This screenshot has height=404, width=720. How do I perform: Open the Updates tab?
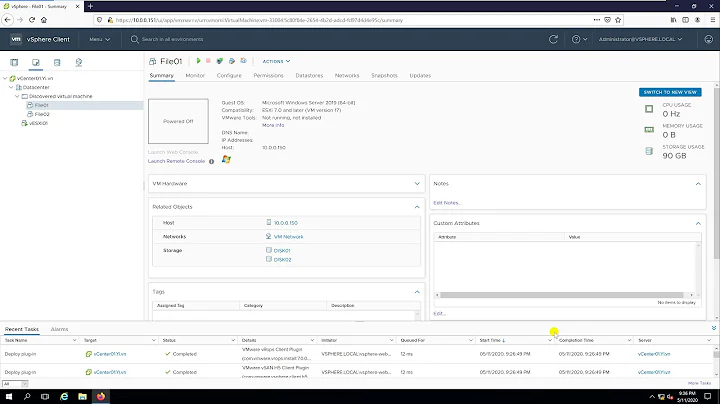420,75
